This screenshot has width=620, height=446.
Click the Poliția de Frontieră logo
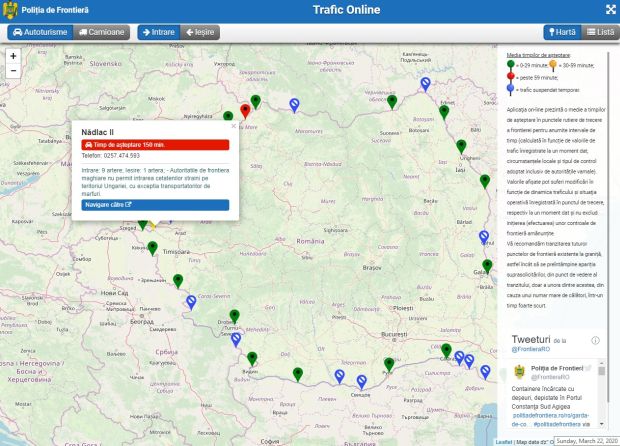(x=12, y=10)
